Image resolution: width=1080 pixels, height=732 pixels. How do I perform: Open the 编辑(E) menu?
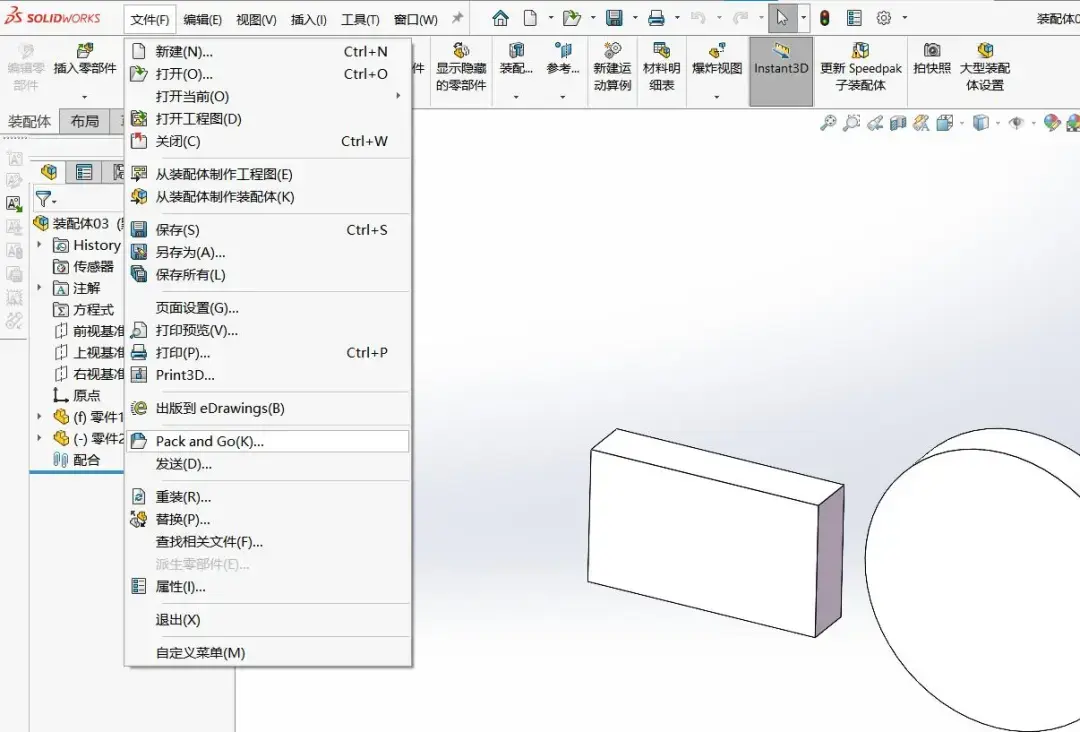202,19
